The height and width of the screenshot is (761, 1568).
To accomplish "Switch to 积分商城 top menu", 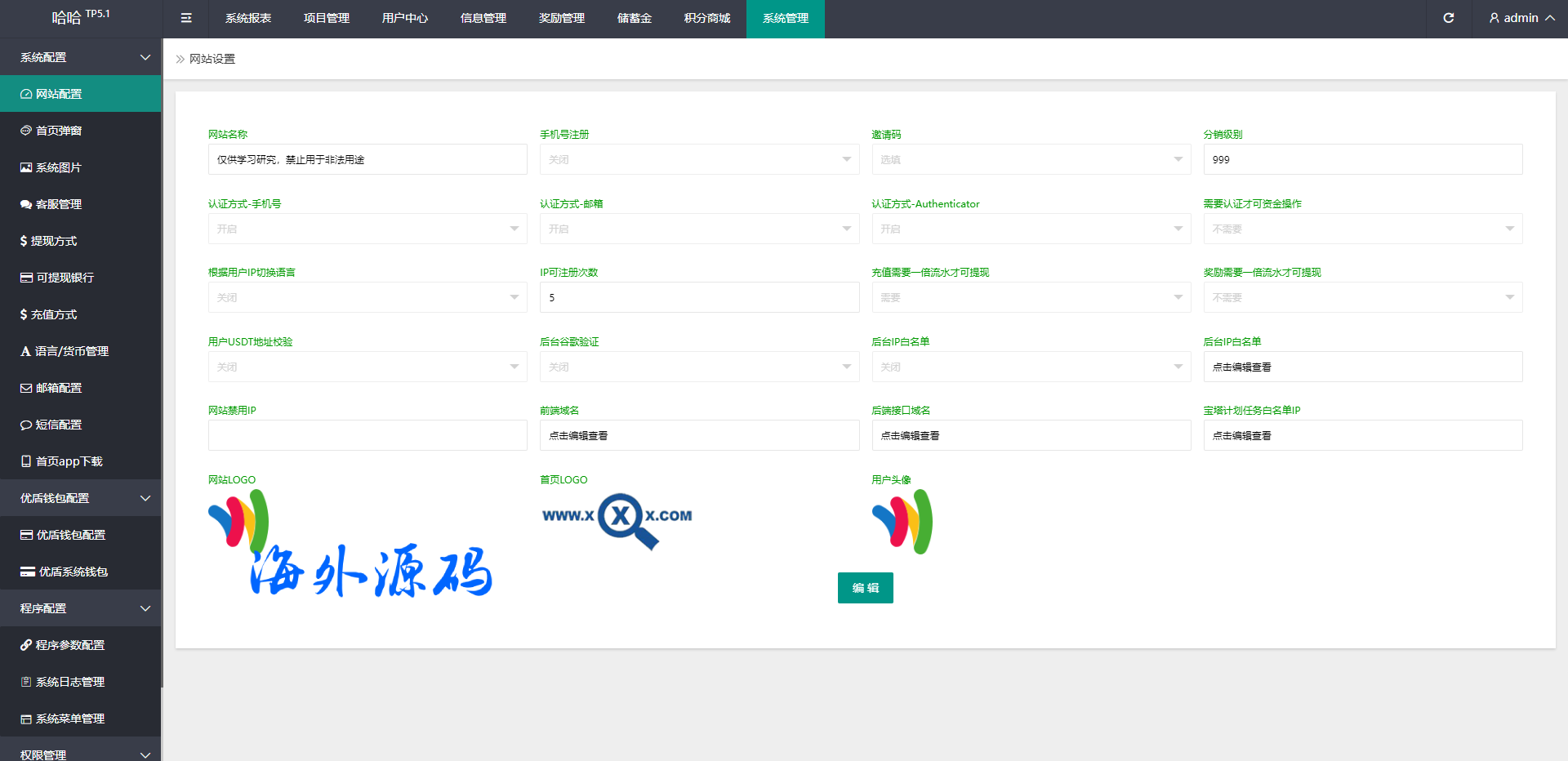I will 706,18.
